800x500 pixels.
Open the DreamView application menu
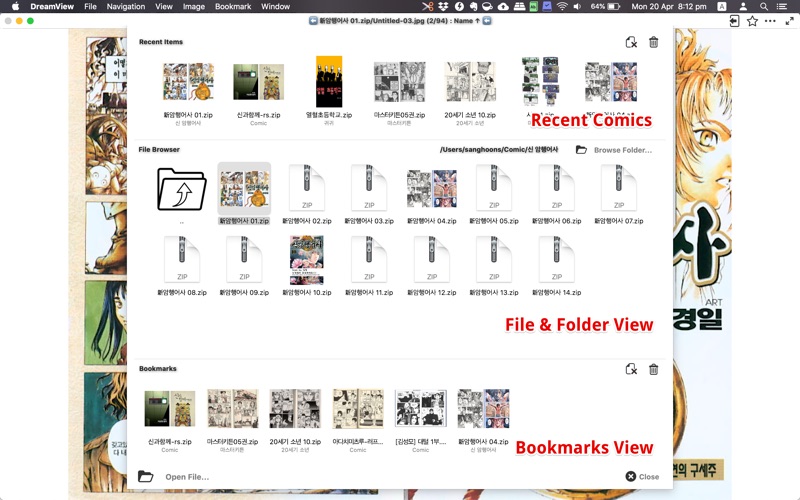point(52,7)
